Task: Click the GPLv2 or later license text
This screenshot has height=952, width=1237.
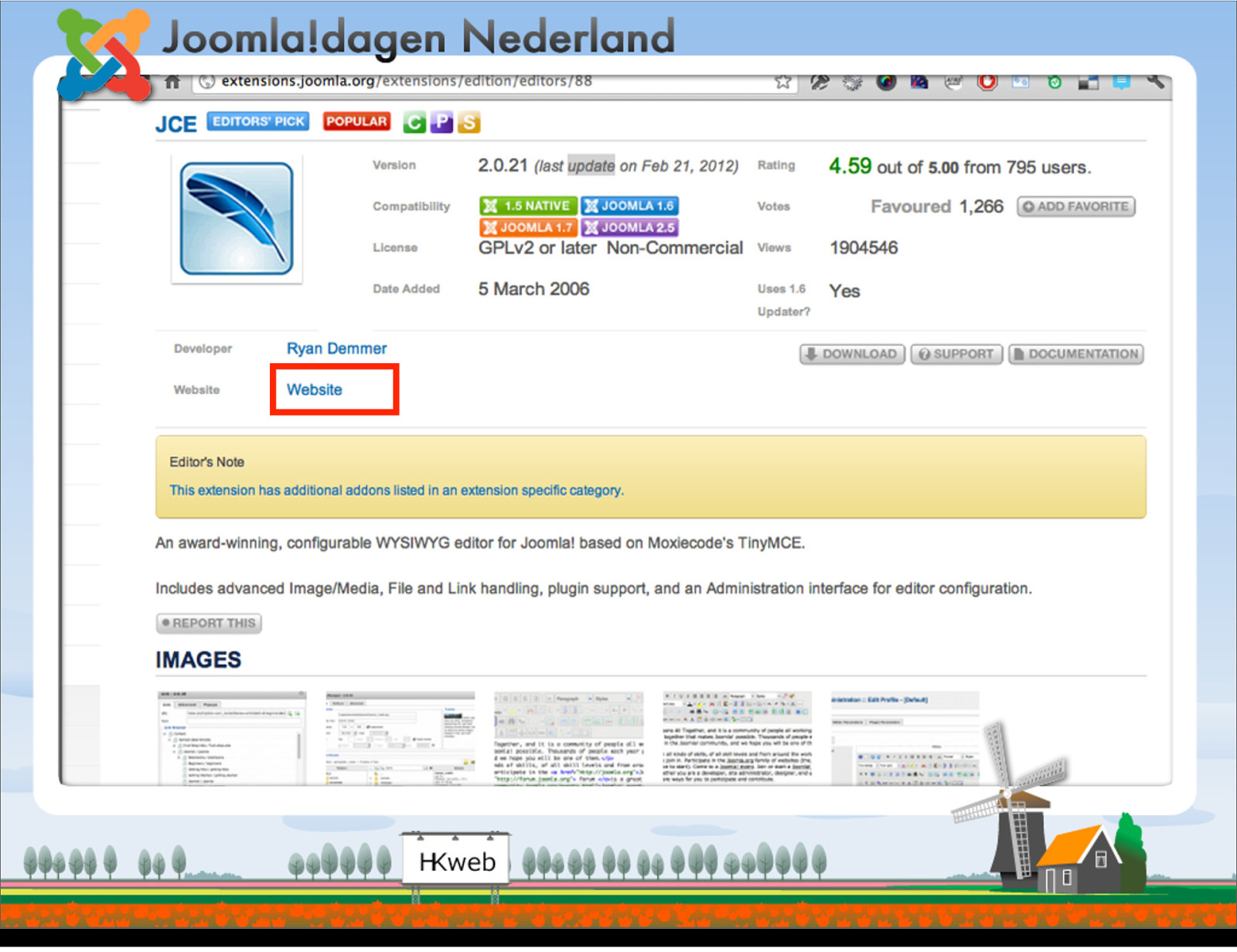Action: tap(537, 248)
